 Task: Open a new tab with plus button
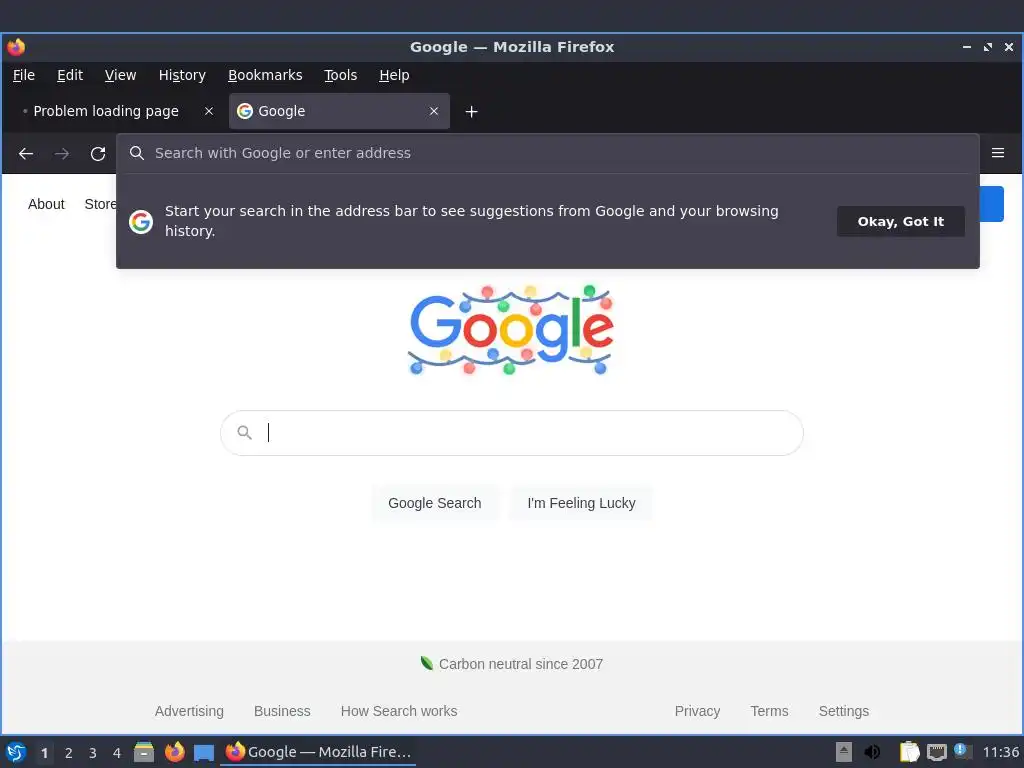click(472, 112)
